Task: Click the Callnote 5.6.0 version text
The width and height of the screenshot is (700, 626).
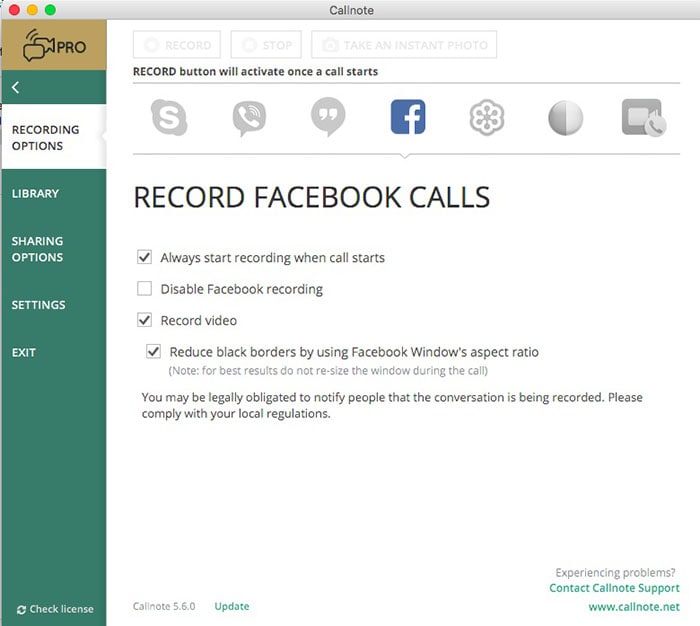Action: pyautogui.click(x=164, y=606)
